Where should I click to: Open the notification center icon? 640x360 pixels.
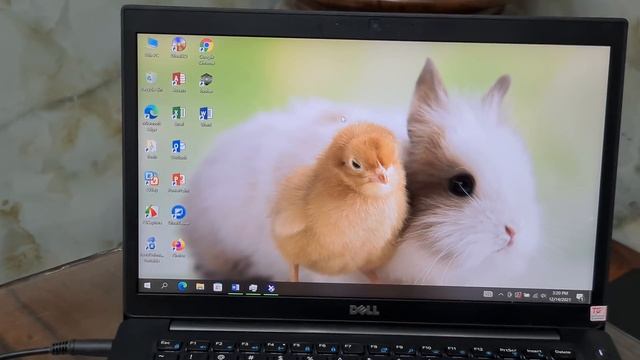(580, 297)
